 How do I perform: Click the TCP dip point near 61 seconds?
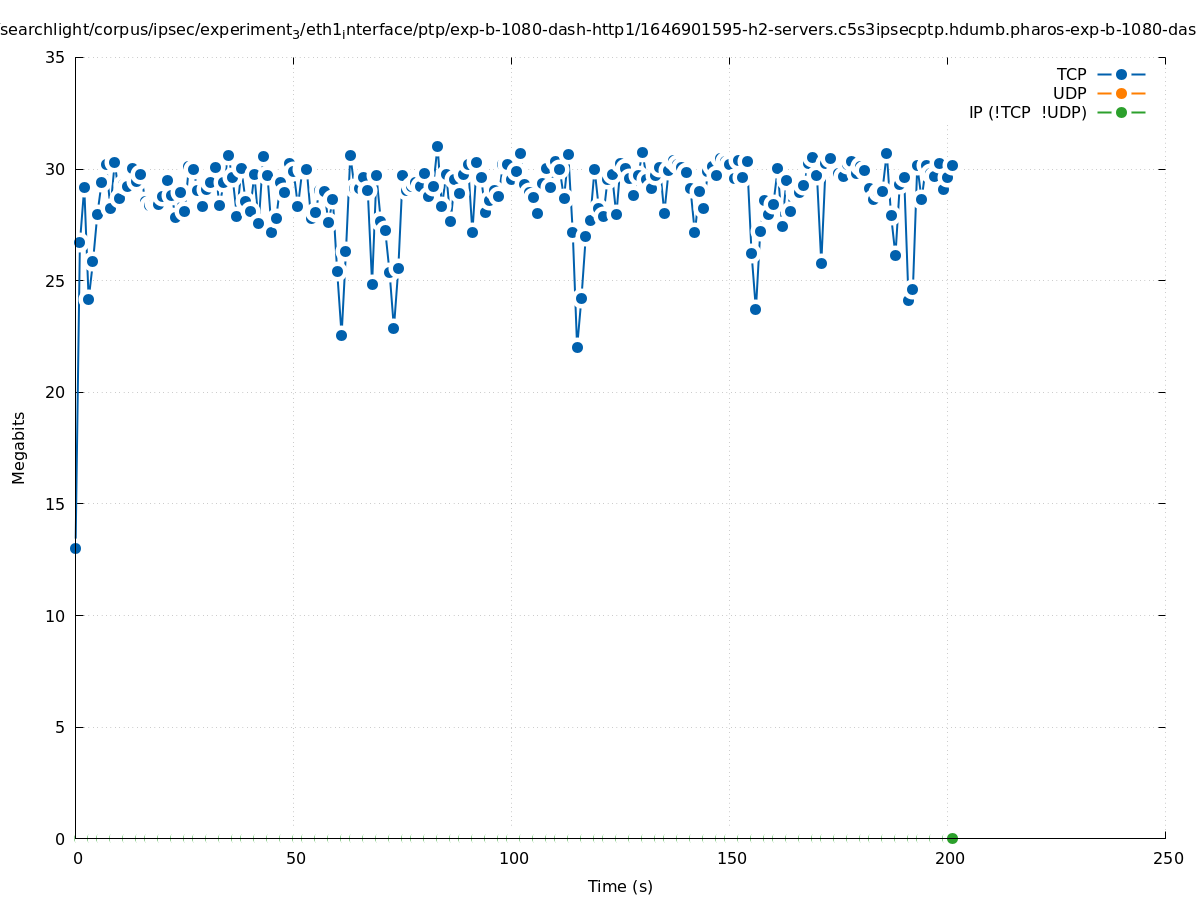click(341, 335)
